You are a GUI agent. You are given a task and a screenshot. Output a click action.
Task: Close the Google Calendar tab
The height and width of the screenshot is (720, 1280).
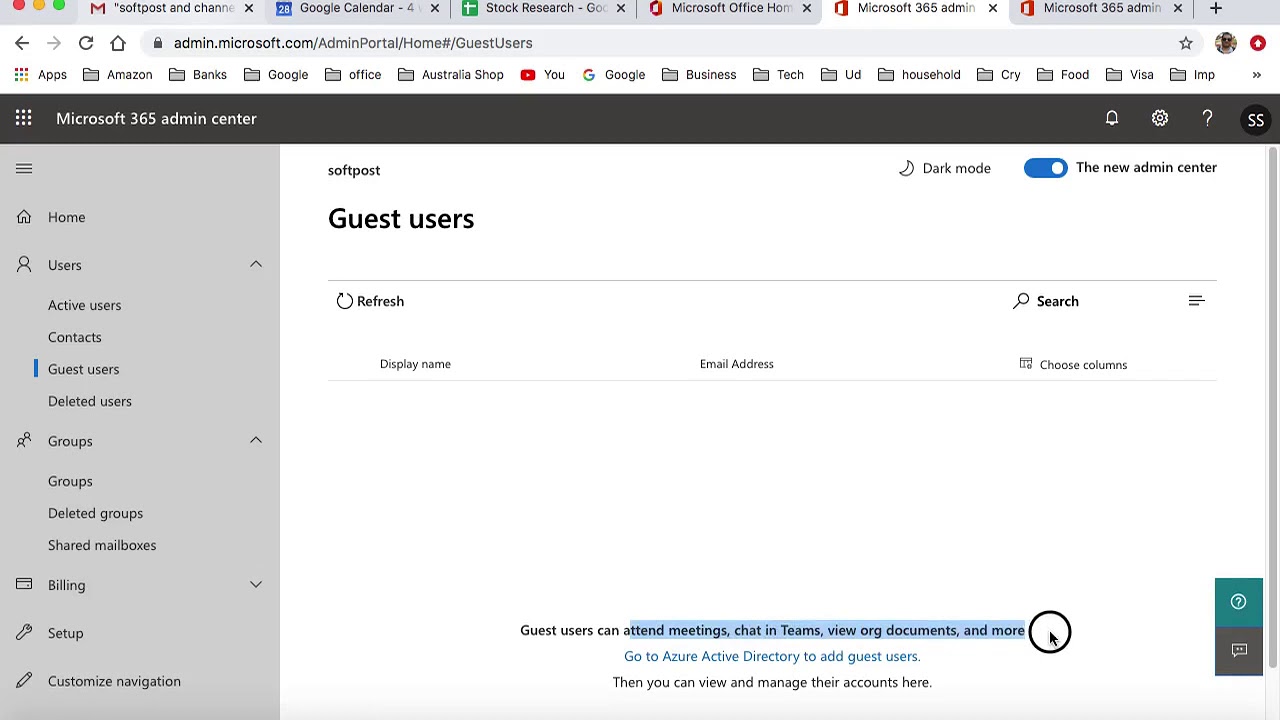[435, 8]
